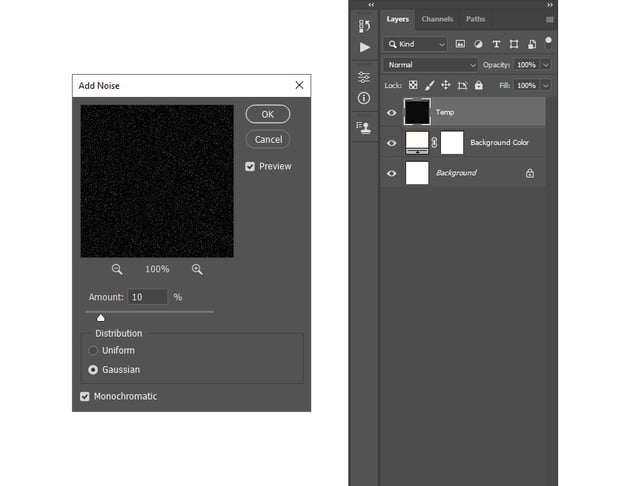Filter layers by adjustment layers icon
Screen dimensions: 630x486
coord(478,44)
